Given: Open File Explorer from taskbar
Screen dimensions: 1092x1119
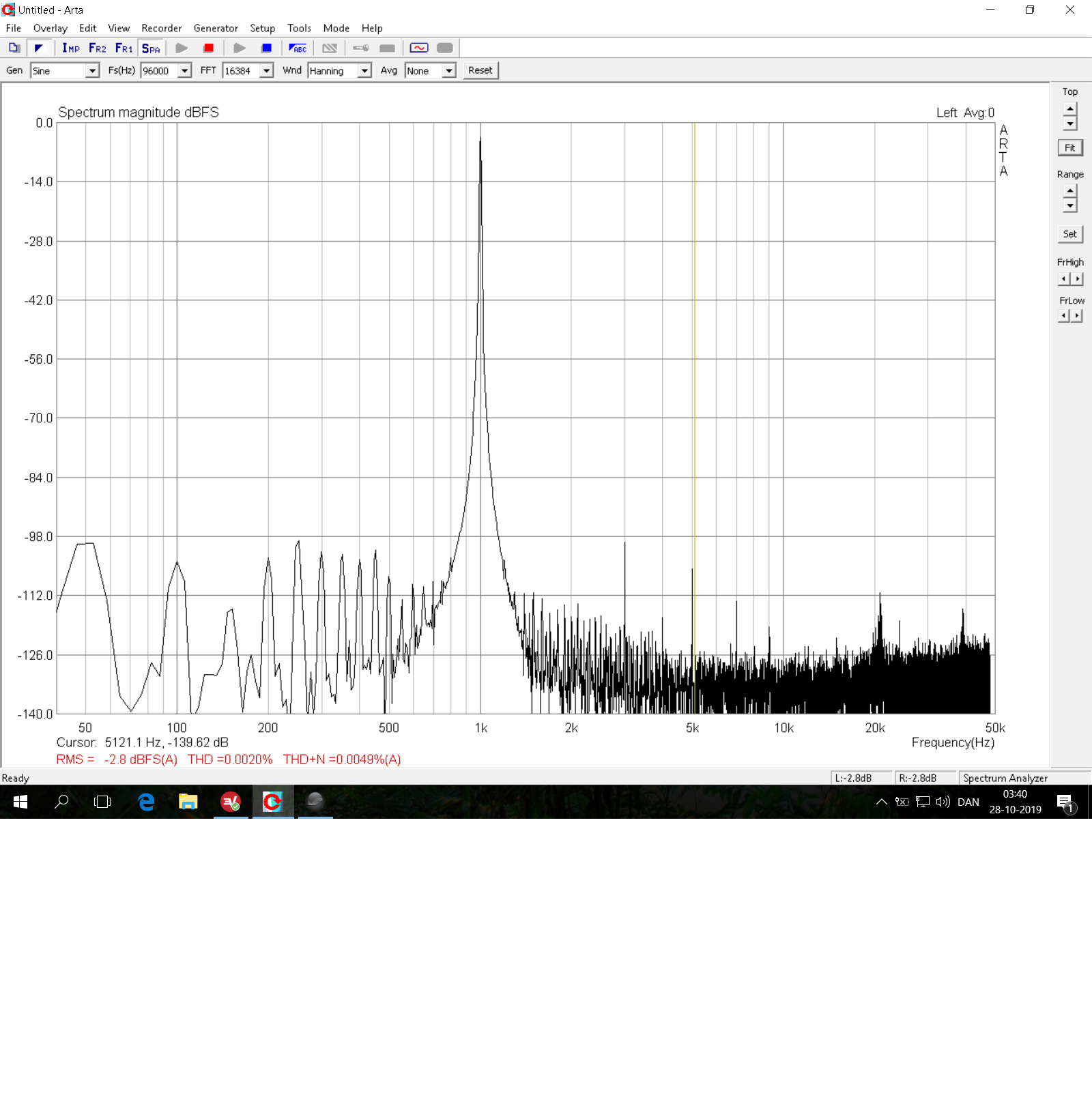Looking at the screenshot, I should point(188,802).
